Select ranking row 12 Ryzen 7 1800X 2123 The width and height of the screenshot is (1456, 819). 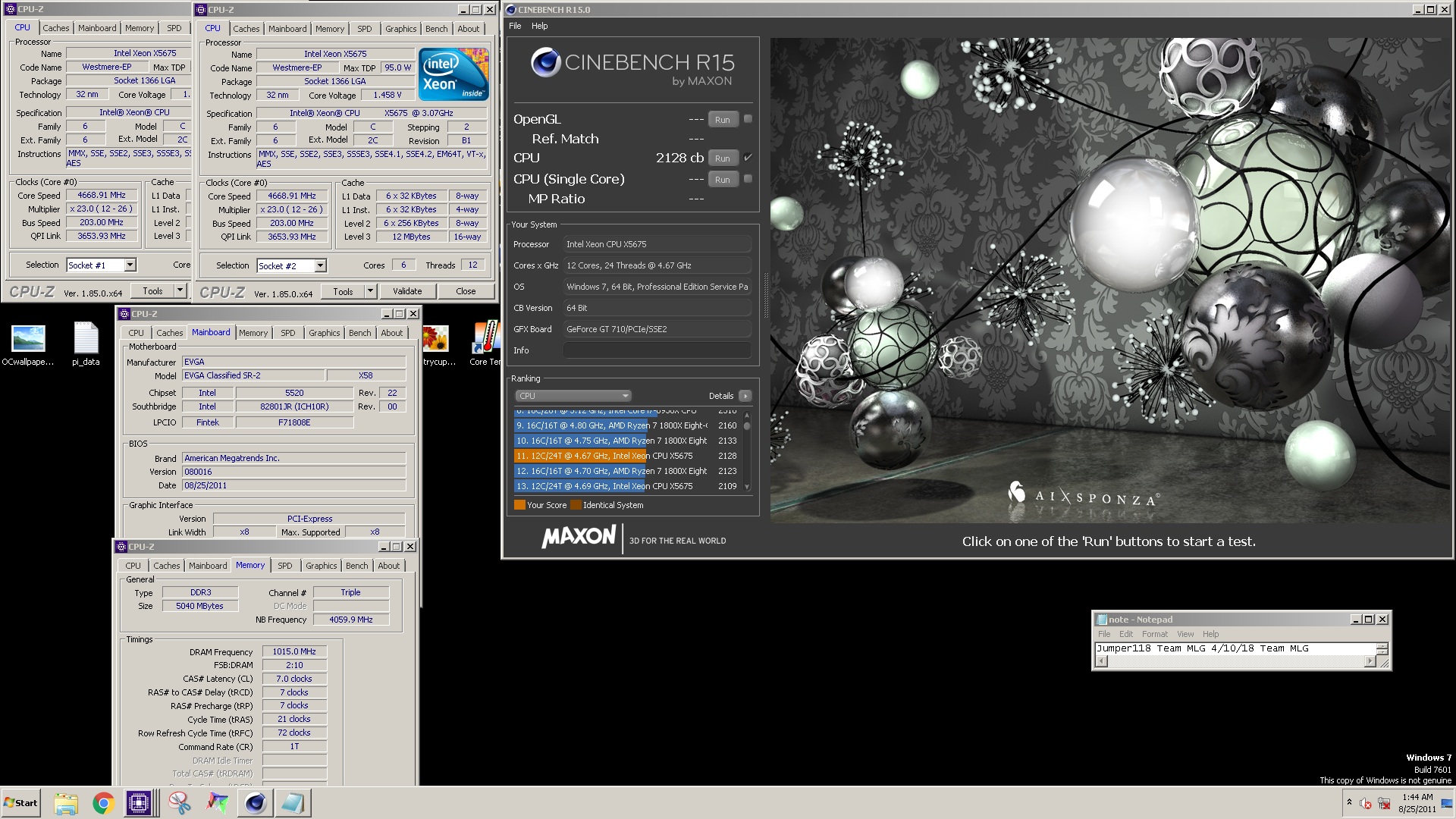pyautogui.click(x=627, y=471)
